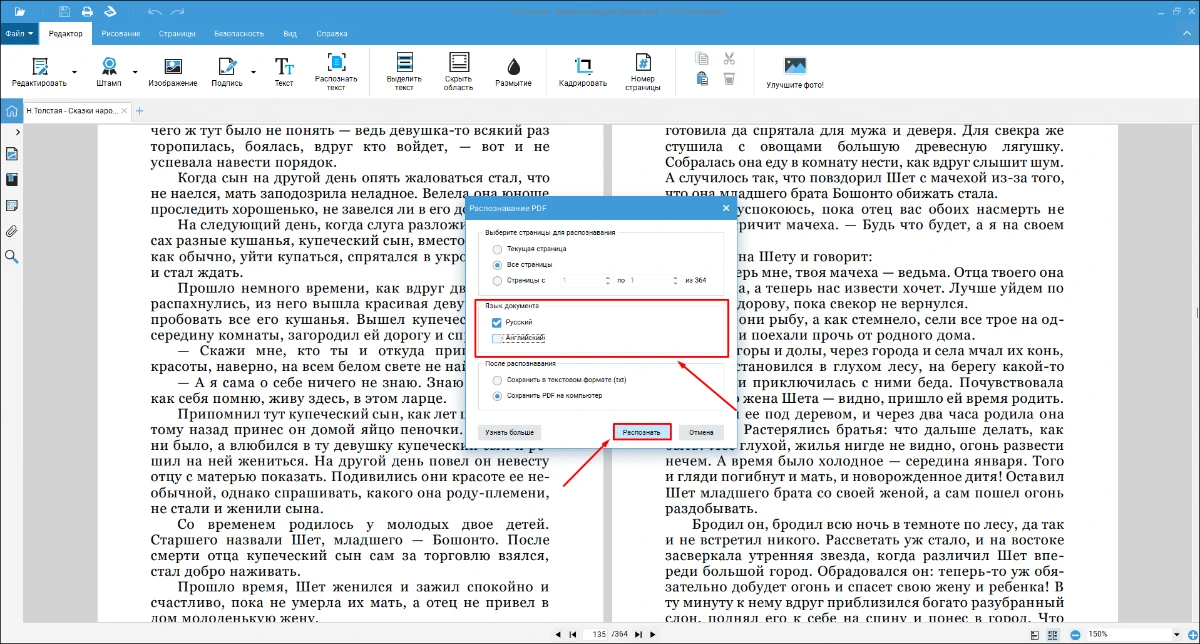Click the Распознать текст OCR tool

click(336, 71)
